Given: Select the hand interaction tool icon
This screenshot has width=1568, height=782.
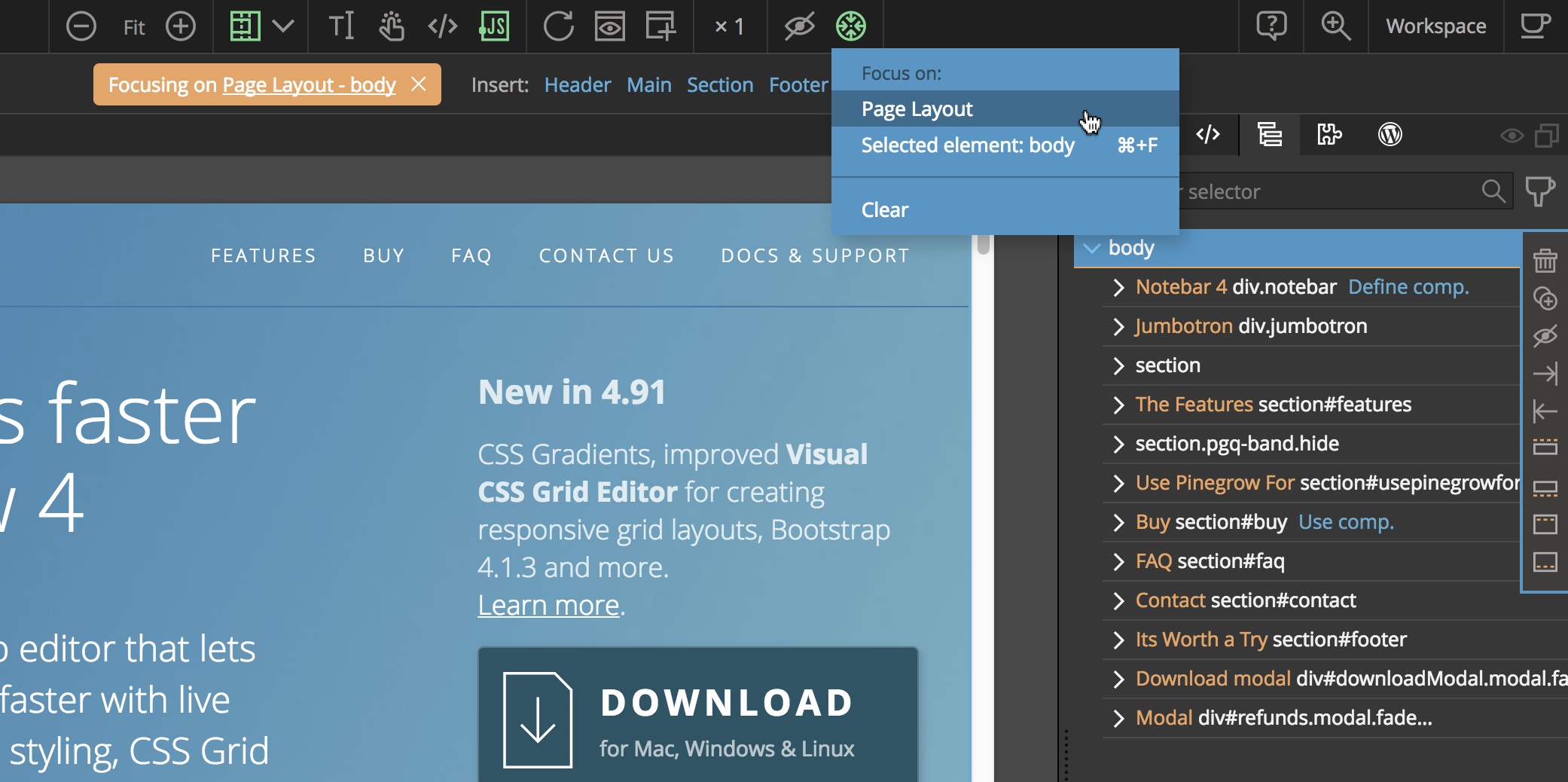Looking at the screenshot, I should [x=392, y=26].
